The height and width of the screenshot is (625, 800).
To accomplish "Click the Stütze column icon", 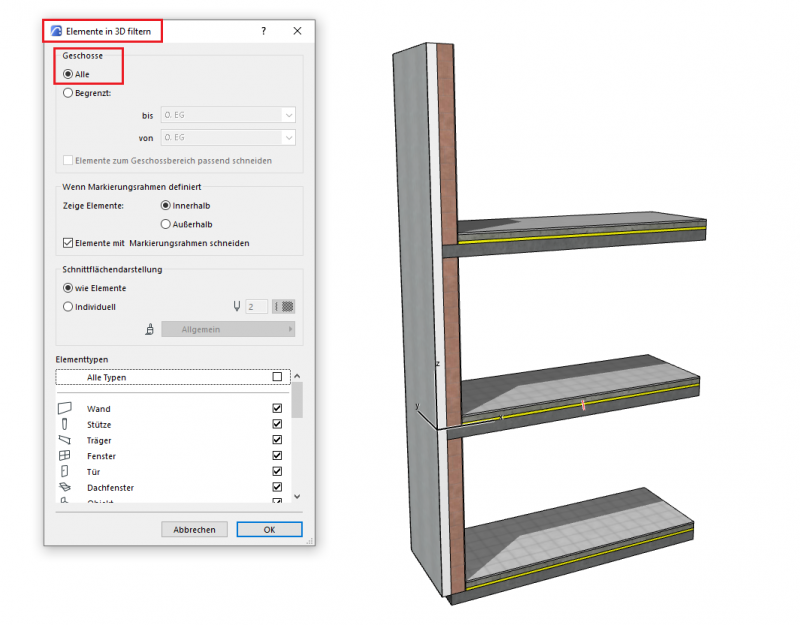I will tap(65, 425).
